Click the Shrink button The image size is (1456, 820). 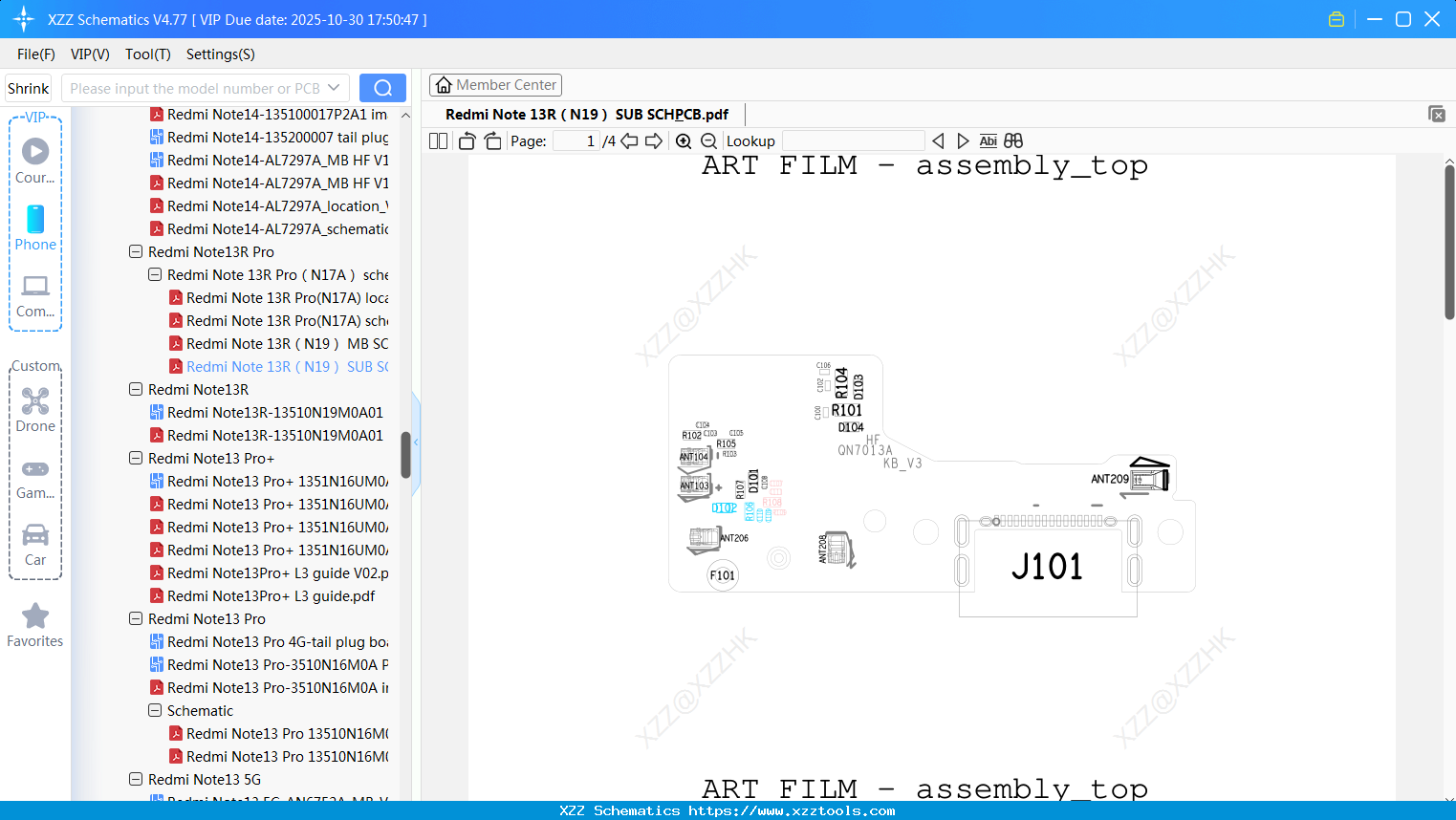point(29,88)
